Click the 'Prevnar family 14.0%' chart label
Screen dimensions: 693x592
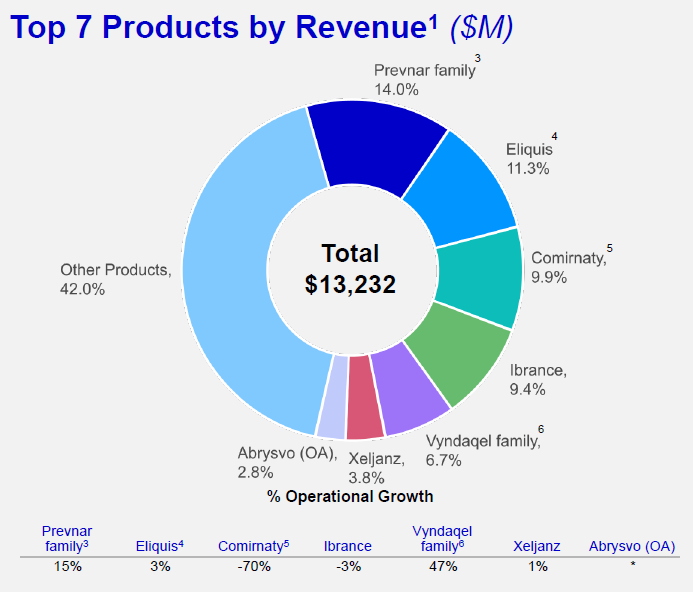(426, 75)
